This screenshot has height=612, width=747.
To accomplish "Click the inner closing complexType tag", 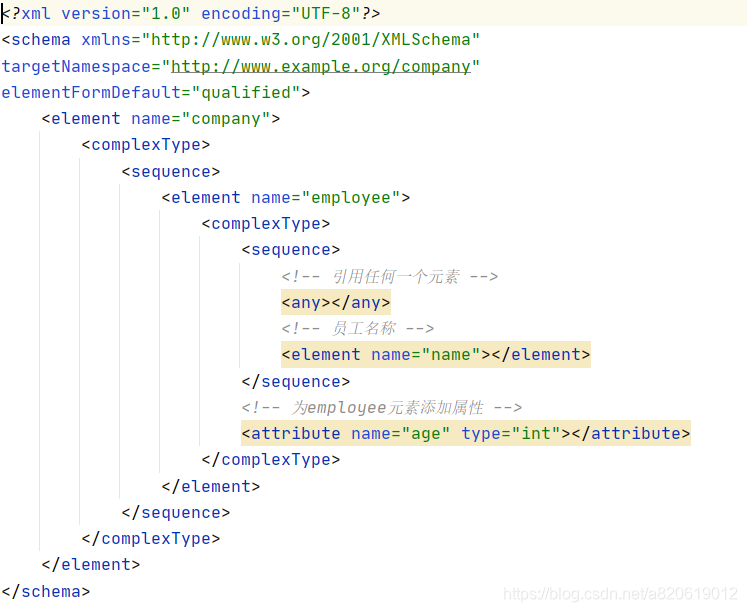I will coord(271,460).
